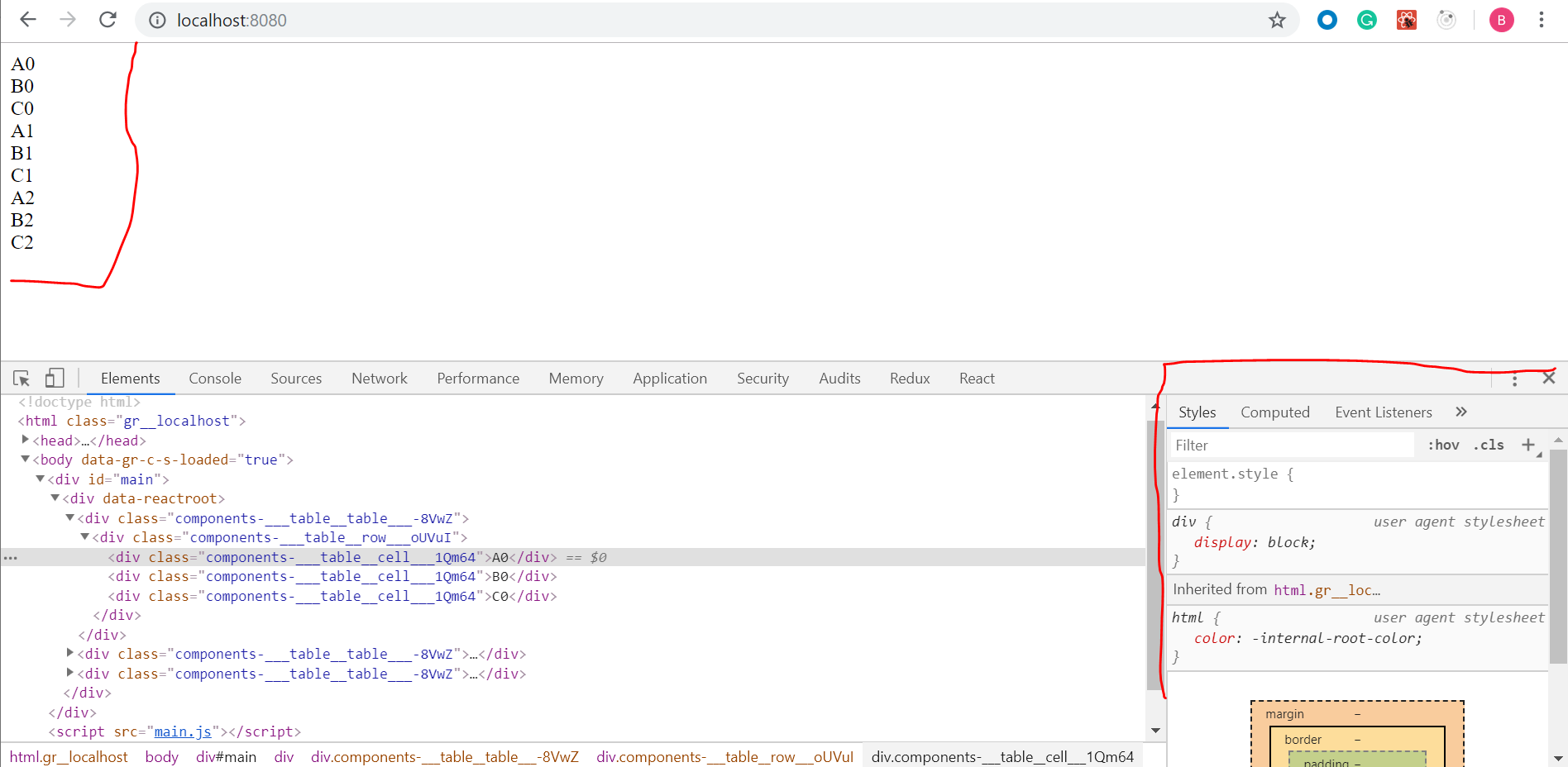
Task: Click the Styles pane scrollbar thumb
Action: click(1558, 555)
